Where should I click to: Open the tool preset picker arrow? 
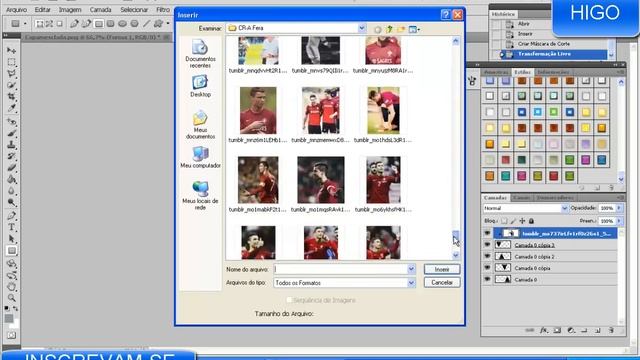[x=25, y=24]
